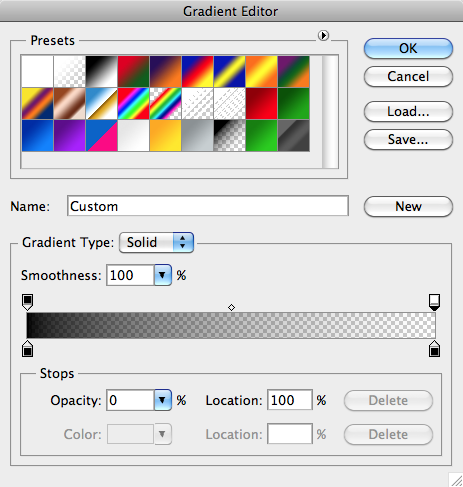The width and height of the screenshot is (463, 487).
Task: Choose the gray silver gradient preset
Action: [x=197, y=135]
